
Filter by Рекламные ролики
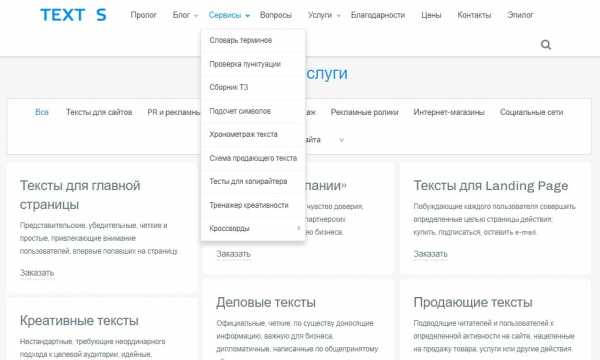click(x=364, y=112)
